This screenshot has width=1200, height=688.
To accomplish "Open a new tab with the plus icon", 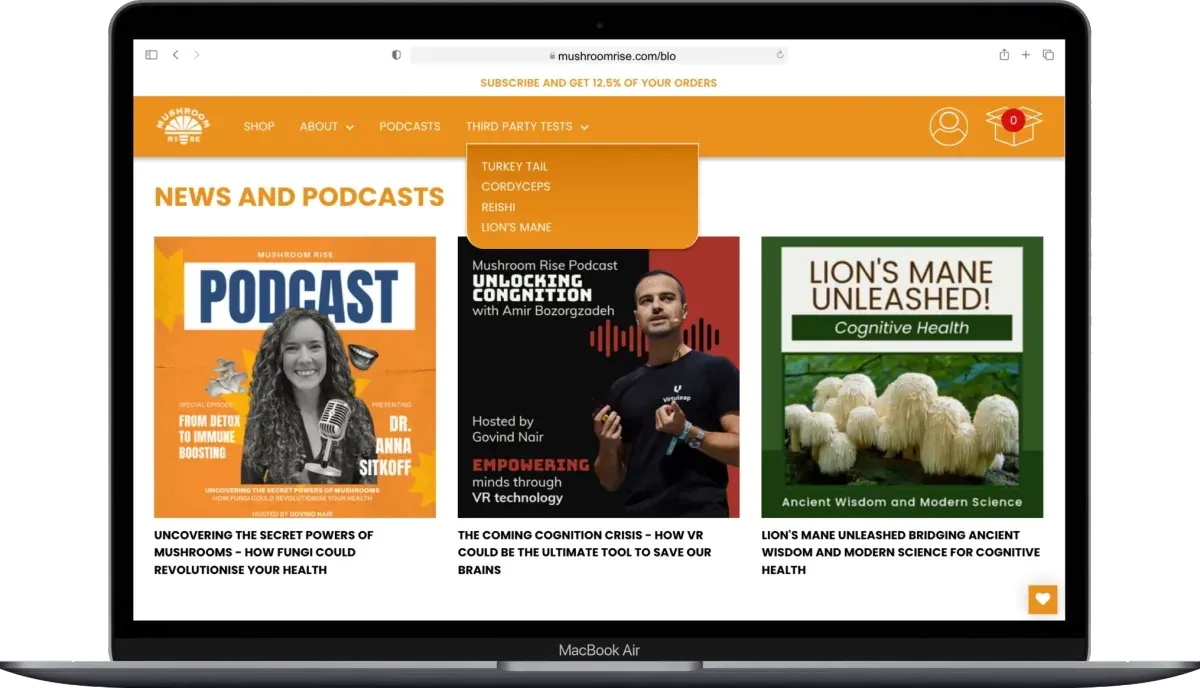I will (x=1026, y=55).
